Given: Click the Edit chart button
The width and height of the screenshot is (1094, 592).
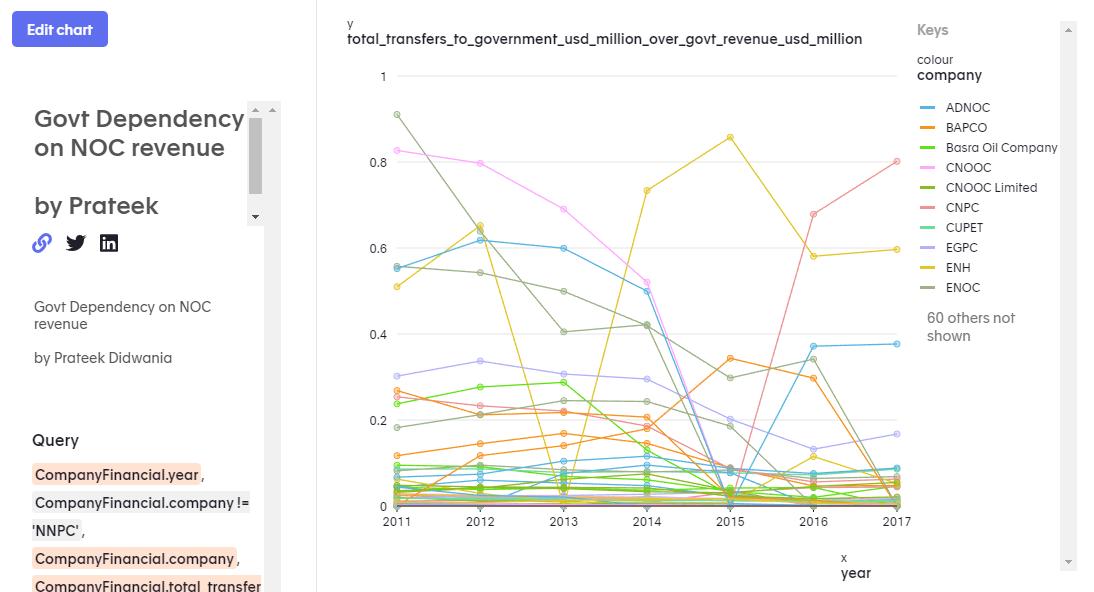Looking at the screenshot, I should tap(60, 29).
